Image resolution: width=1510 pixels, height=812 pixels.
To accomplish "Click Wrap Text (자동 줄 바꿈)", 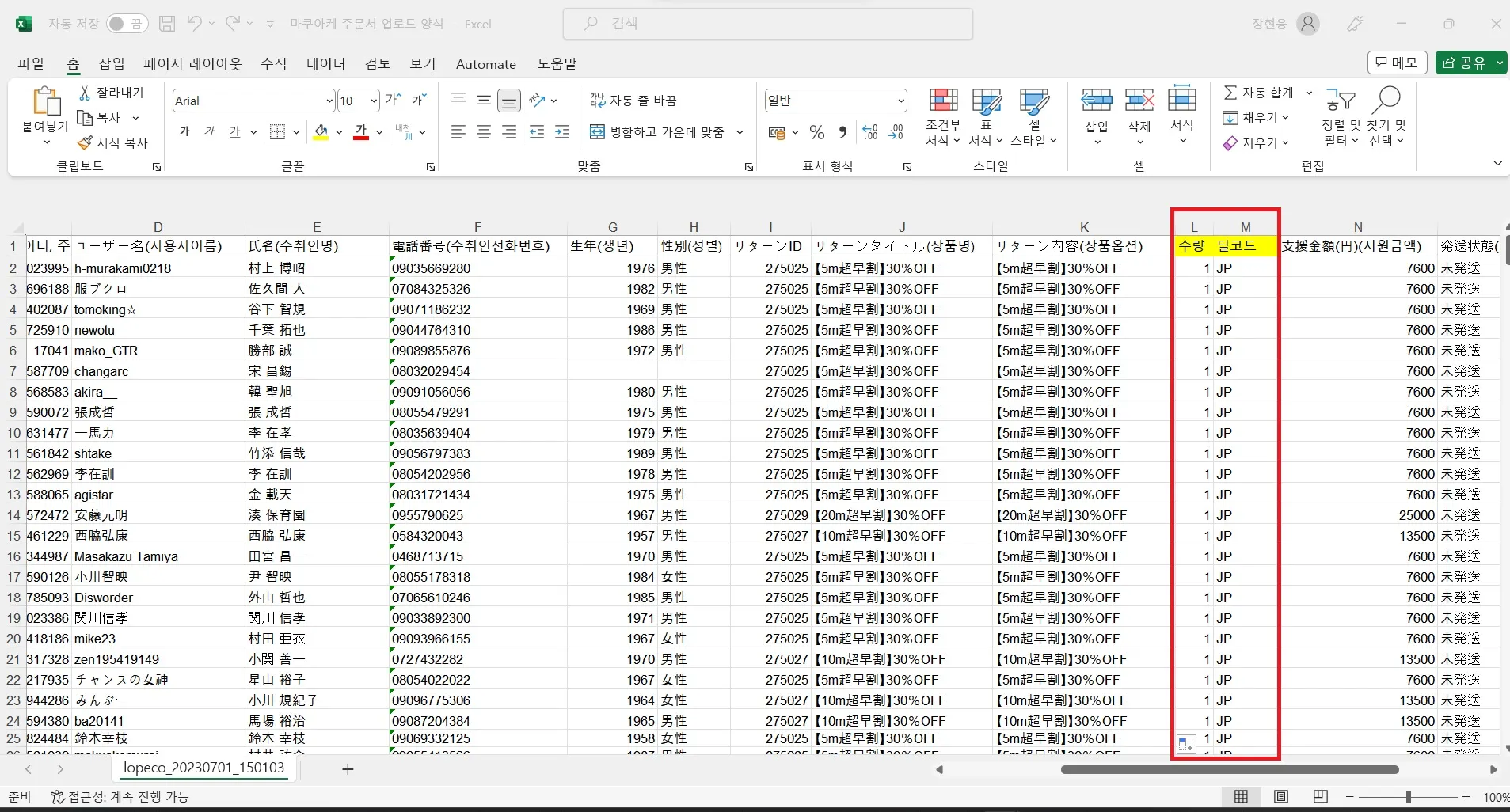I will tap(633, 101).
